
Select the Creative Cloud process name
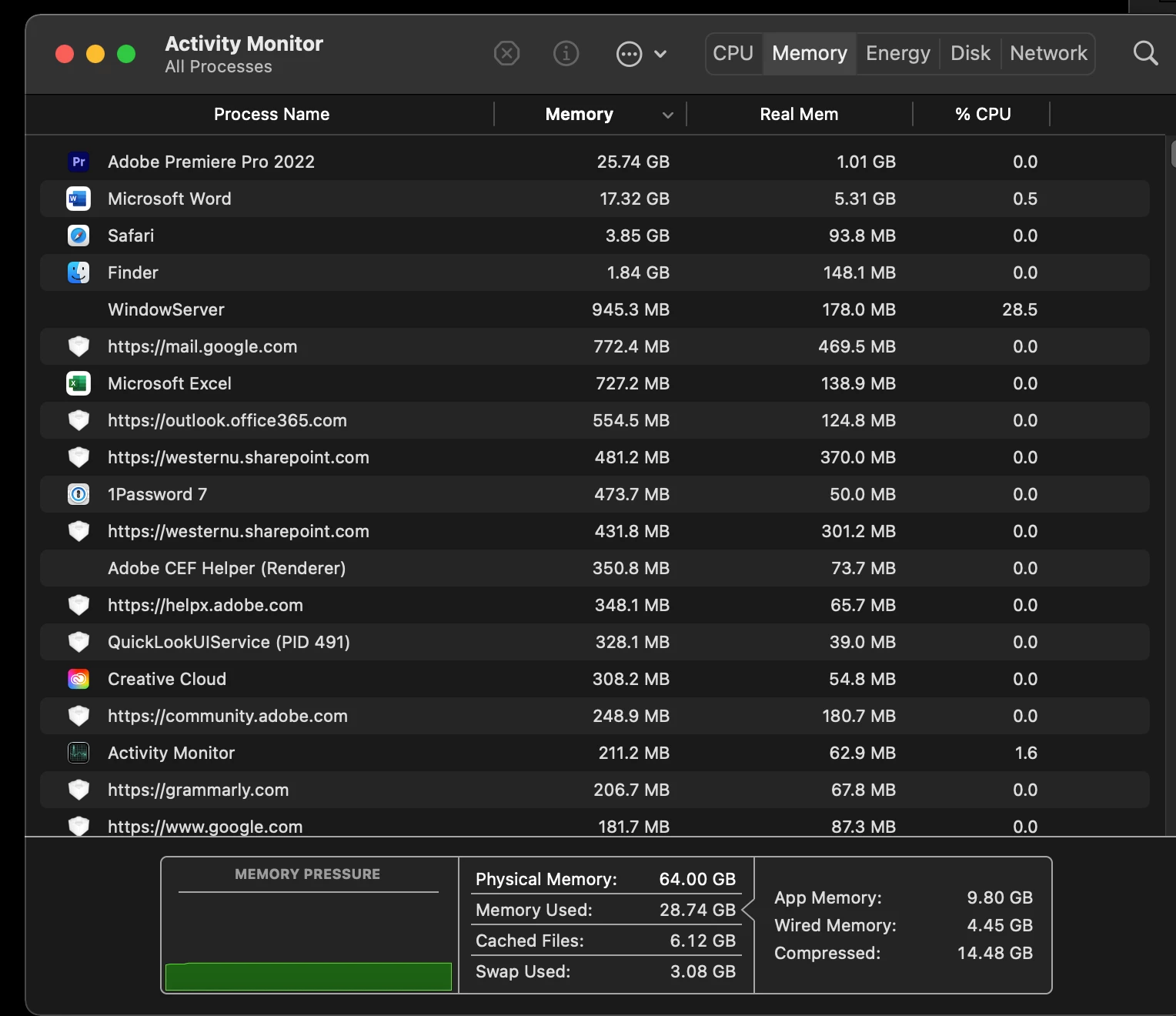[x=167, y=679]
